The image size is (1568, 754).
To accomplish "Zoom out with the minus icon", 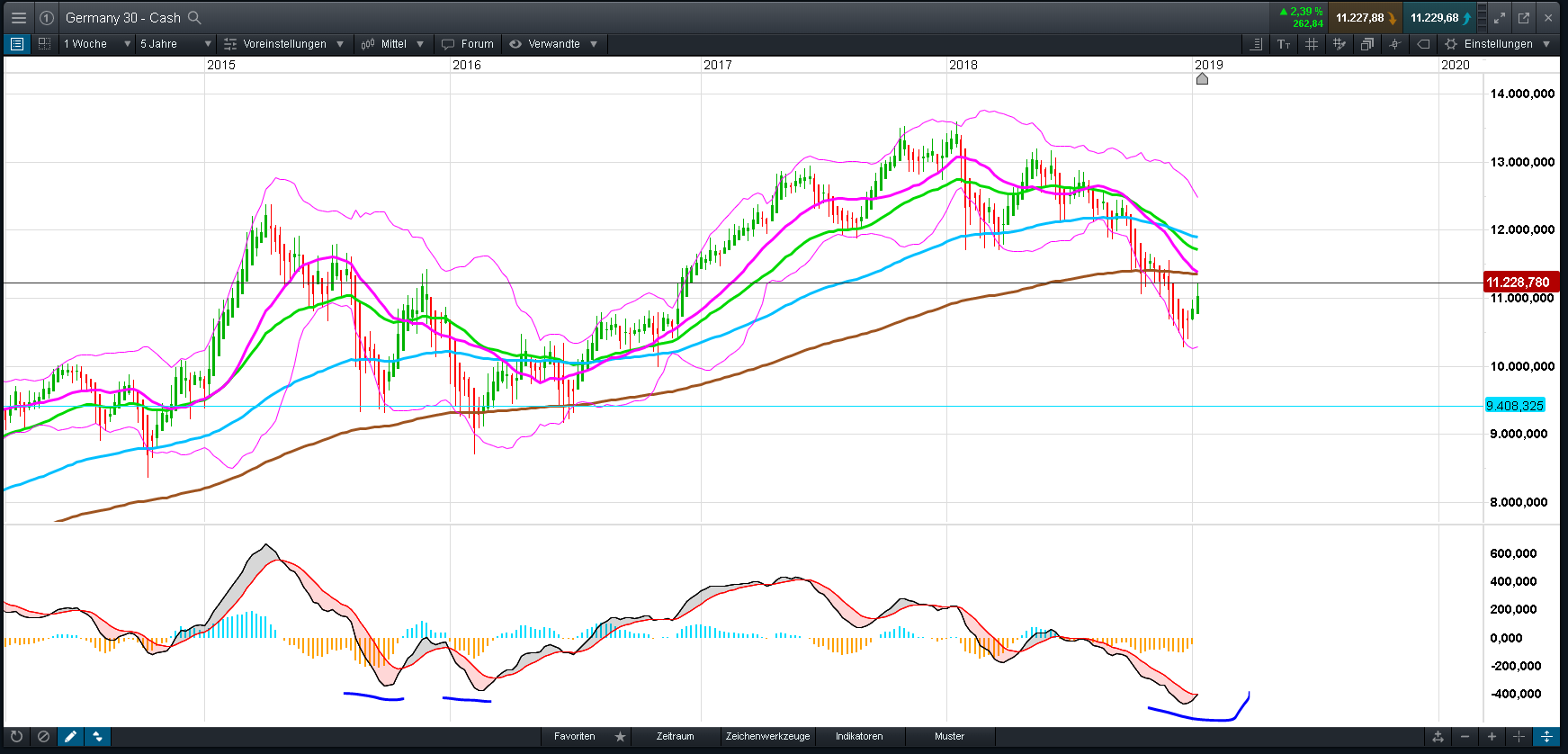I will 1465,736.
